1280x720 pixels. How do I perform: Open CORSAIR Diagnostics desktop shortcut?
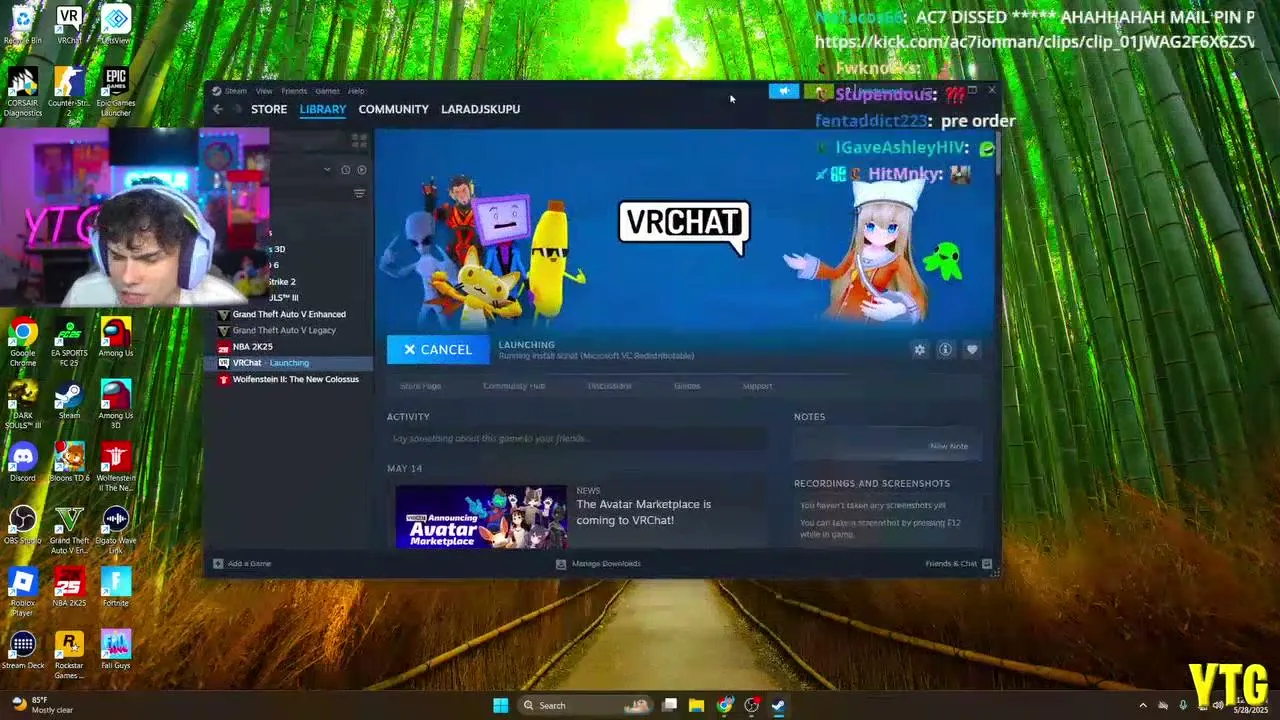pos(23,93)
